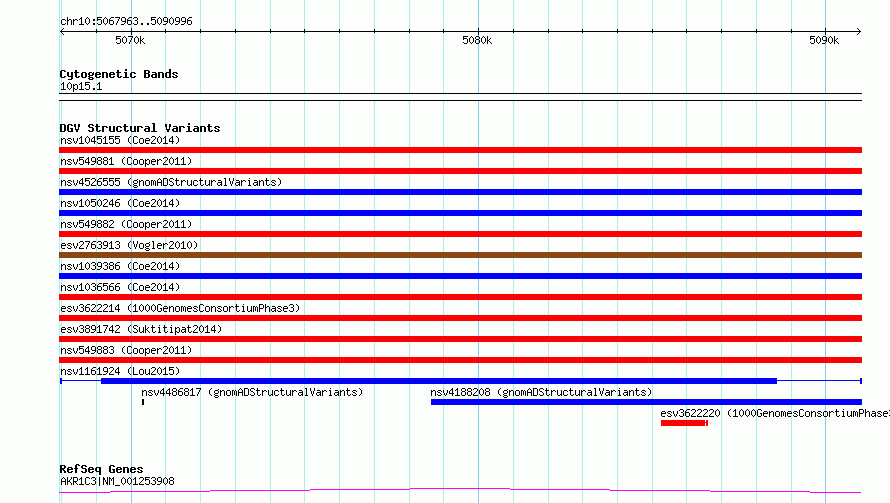Open variant nsv549883 (Cooper2011) label
The width and height of the screenshot is (890, 503).
click(126, 350)
